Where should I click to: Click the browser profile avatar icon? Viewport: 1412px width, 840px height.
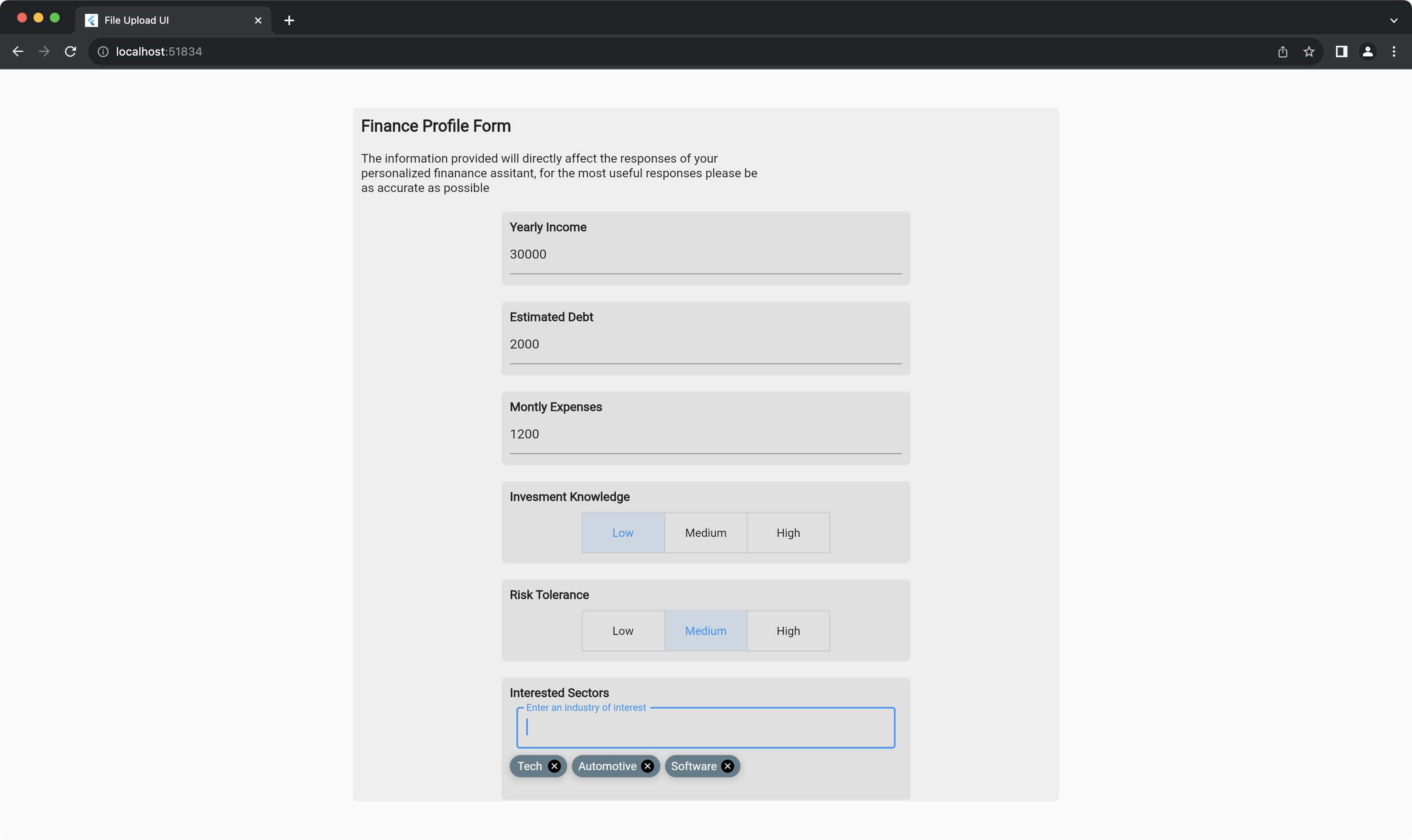click(x=1368, y=51)
